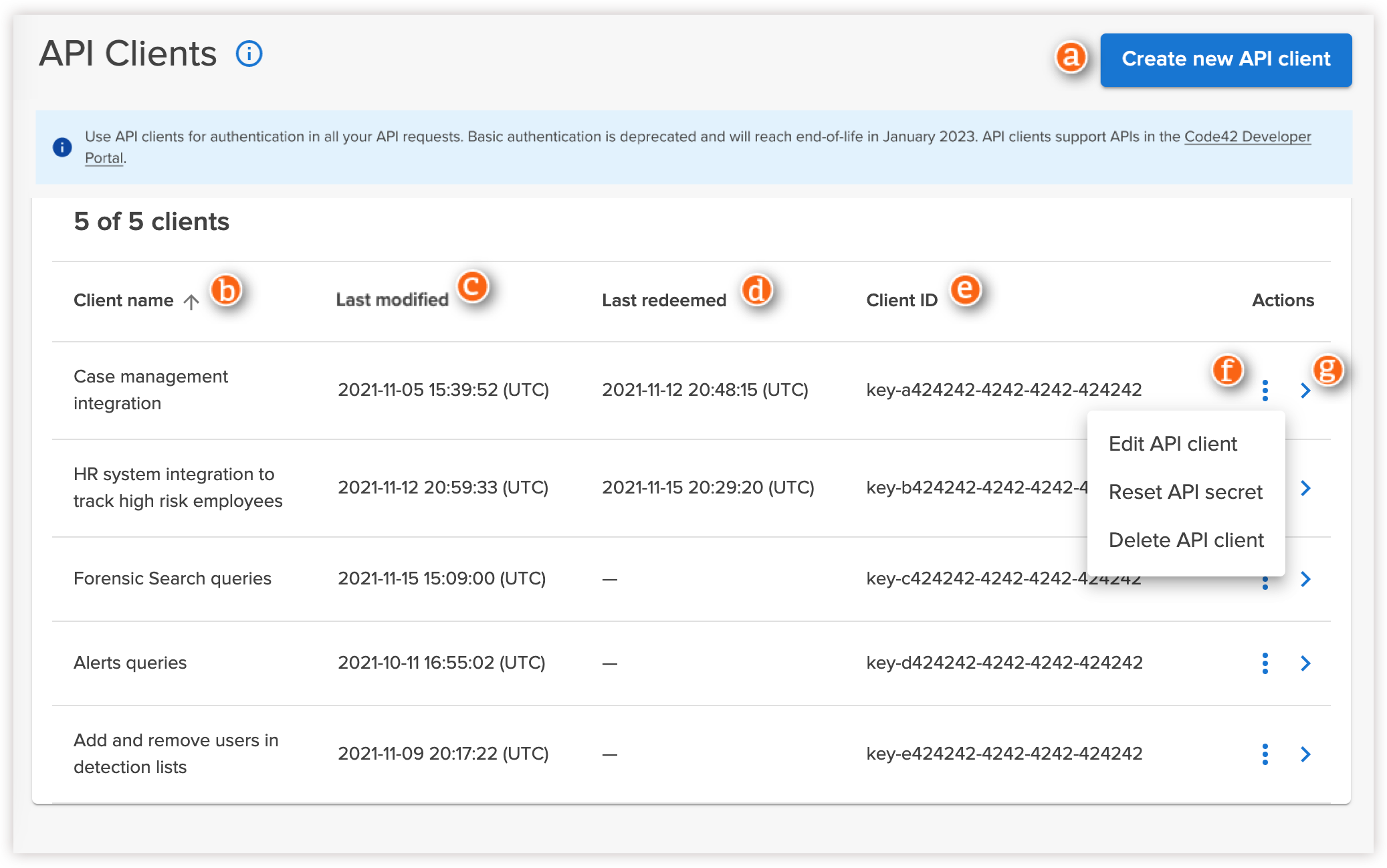
Task: Click the info icon beside API Clients title
Action: point(248,53)
